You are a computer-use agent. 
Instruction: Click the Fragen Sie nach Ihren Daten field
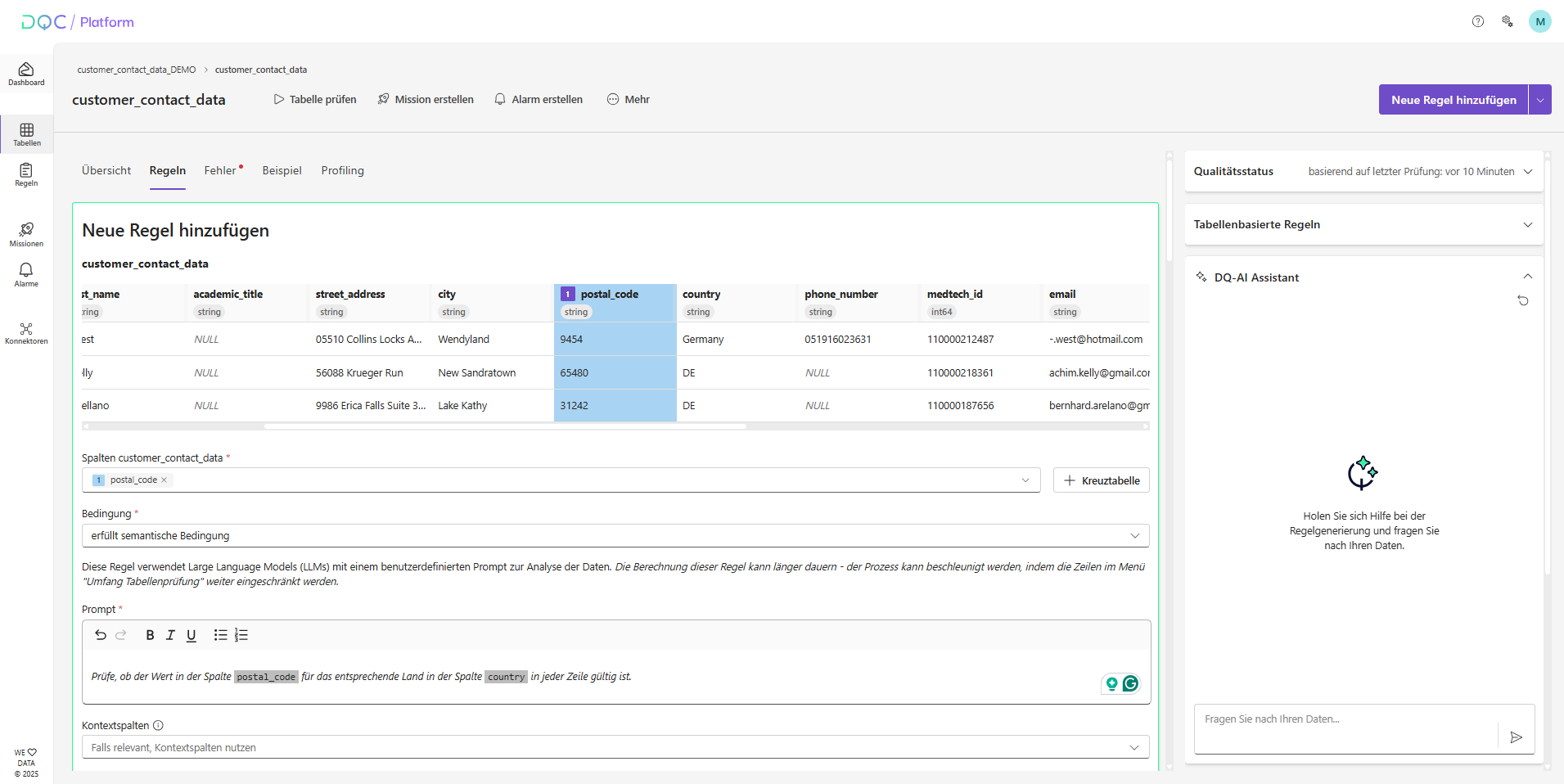point(1346,720)
